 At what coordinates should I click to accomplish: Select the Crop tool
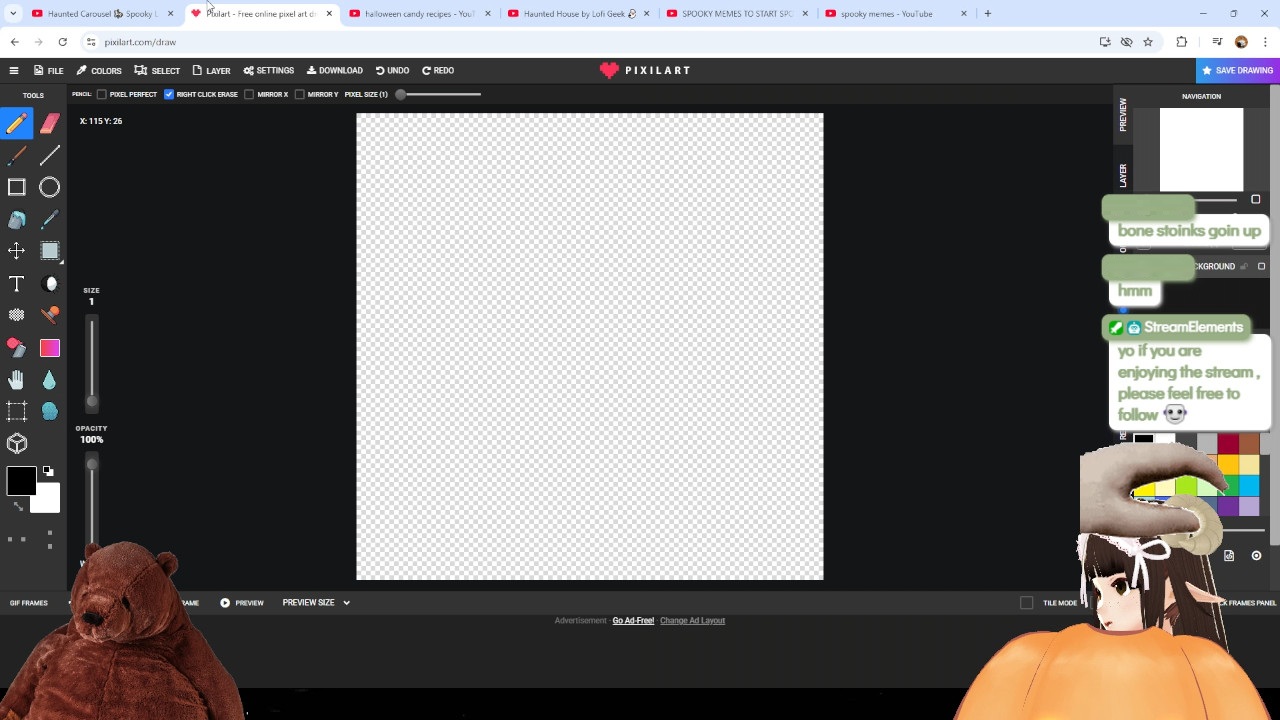17,411
